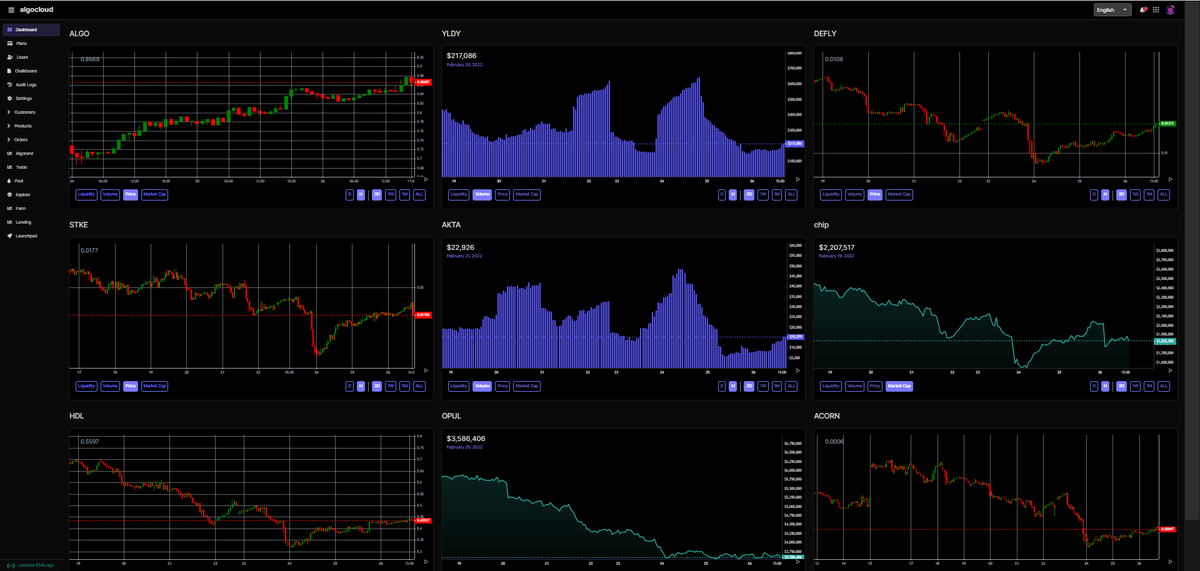Click the Pool droplet icon in sidebar
This screenshot has height=571, width=1200.
(9, 181)
